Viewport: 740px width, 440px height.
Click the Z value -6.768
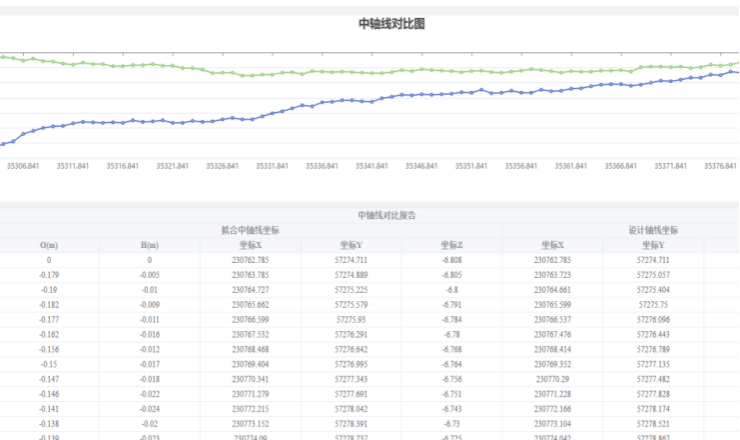coord(452,349)
